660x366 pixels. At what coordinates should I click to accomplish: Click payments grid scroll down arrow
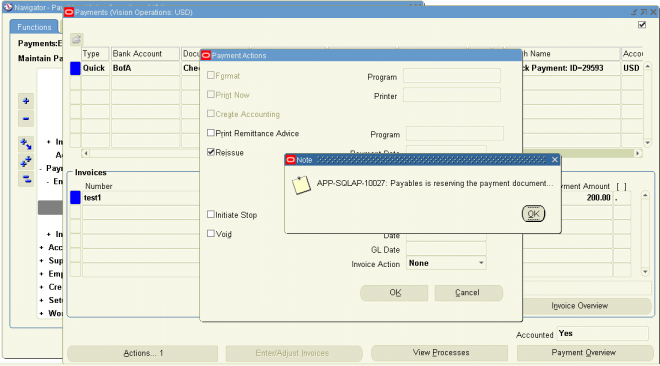coord(647,143)
